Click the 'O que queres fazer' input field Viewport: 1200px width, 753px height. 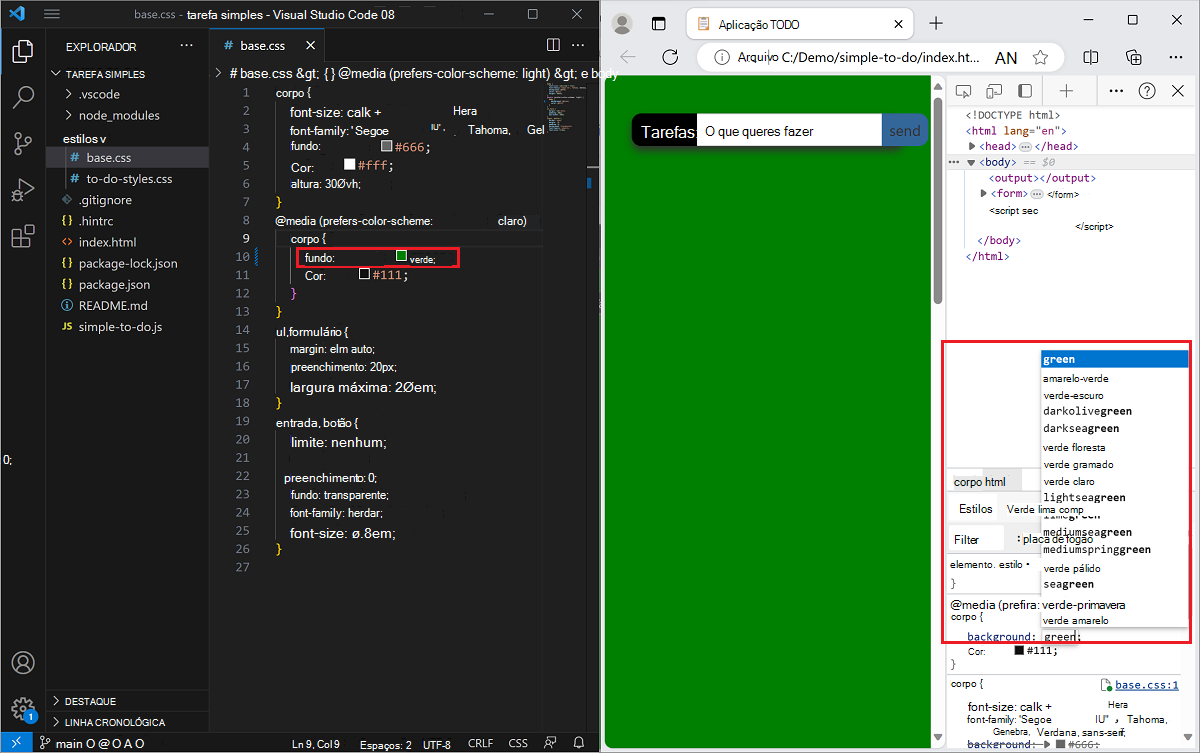click(790, 130)
